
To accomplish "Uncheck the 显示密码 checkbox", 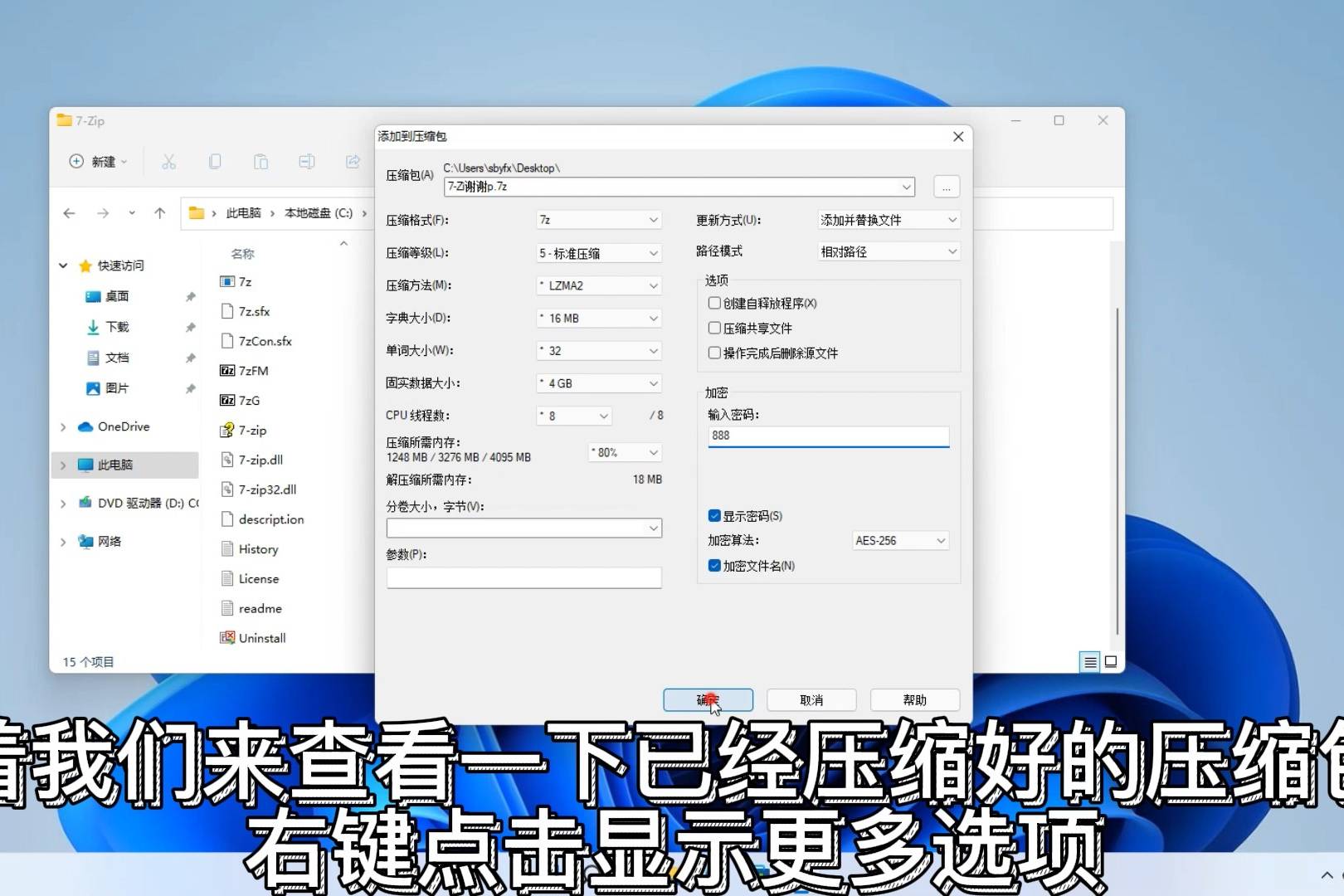I will click(714, 515).
